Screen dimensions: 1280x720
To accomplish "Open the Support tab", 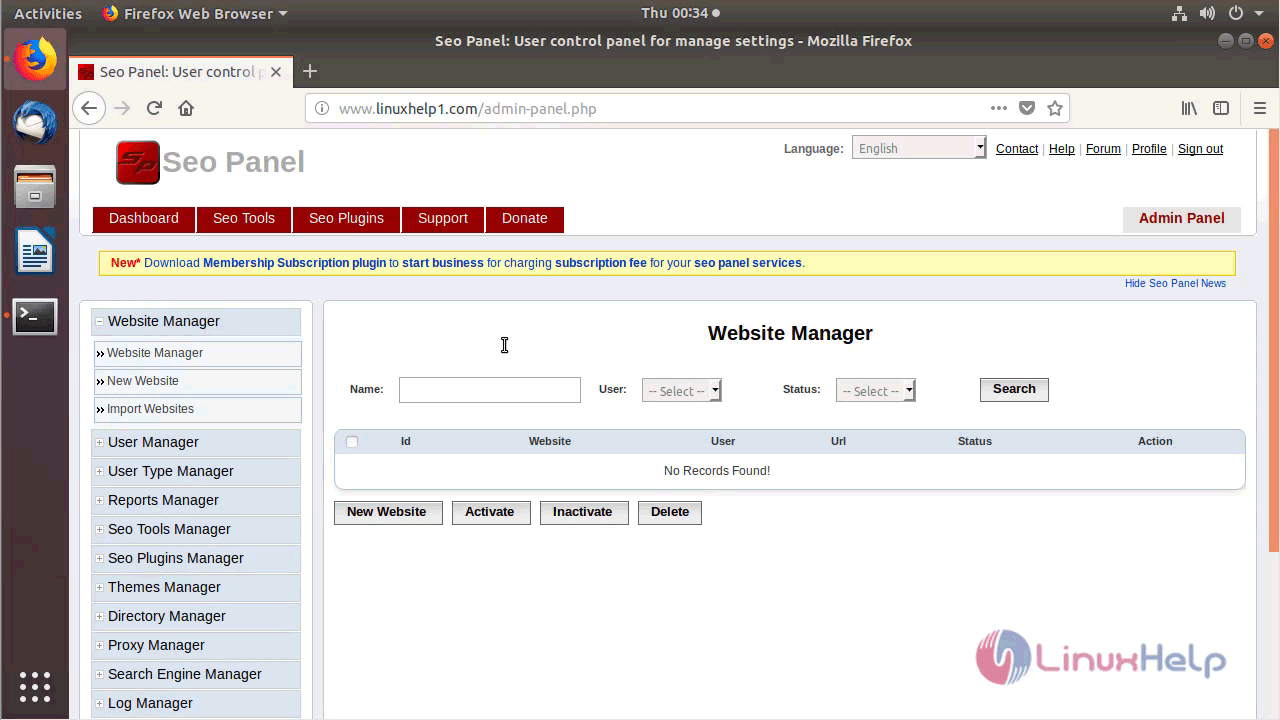I will click(x=443, y=219).
